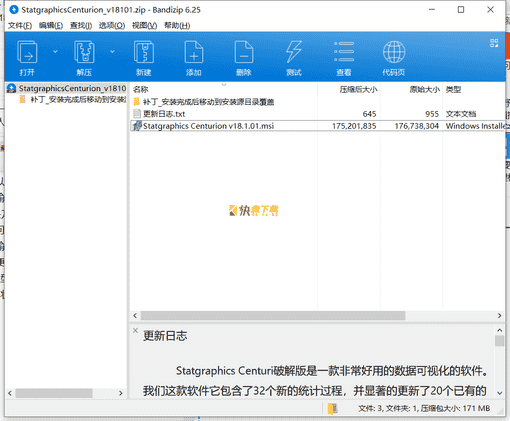
Task: Click the Code page (代码页) globe icon
Action: point(394,52)
